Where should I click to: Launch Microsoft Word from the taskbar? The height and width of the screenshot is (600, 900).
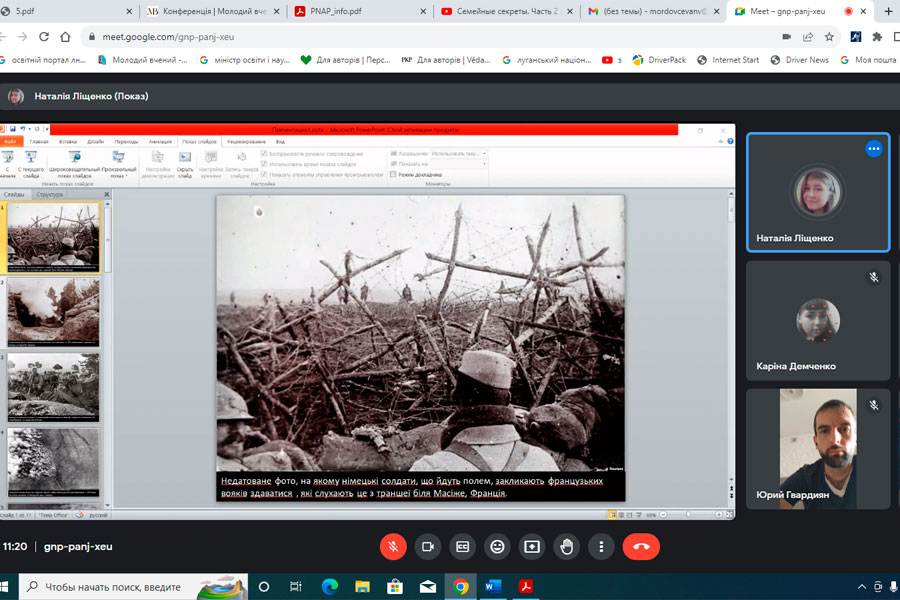[x=492, y=586]
